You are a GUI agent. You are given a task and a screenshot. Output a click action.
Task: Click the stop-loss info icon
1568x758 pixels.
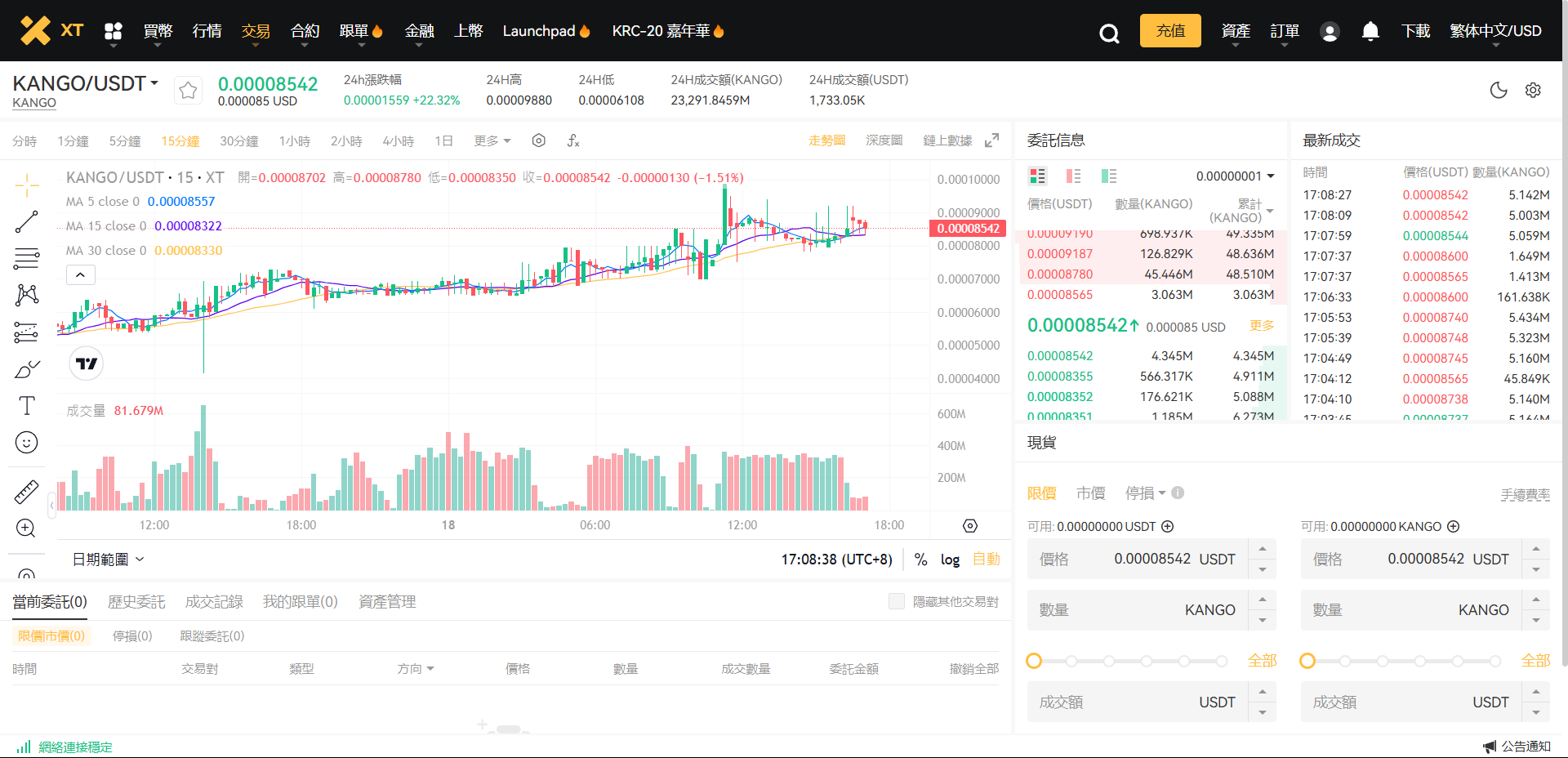[1178, 493]
